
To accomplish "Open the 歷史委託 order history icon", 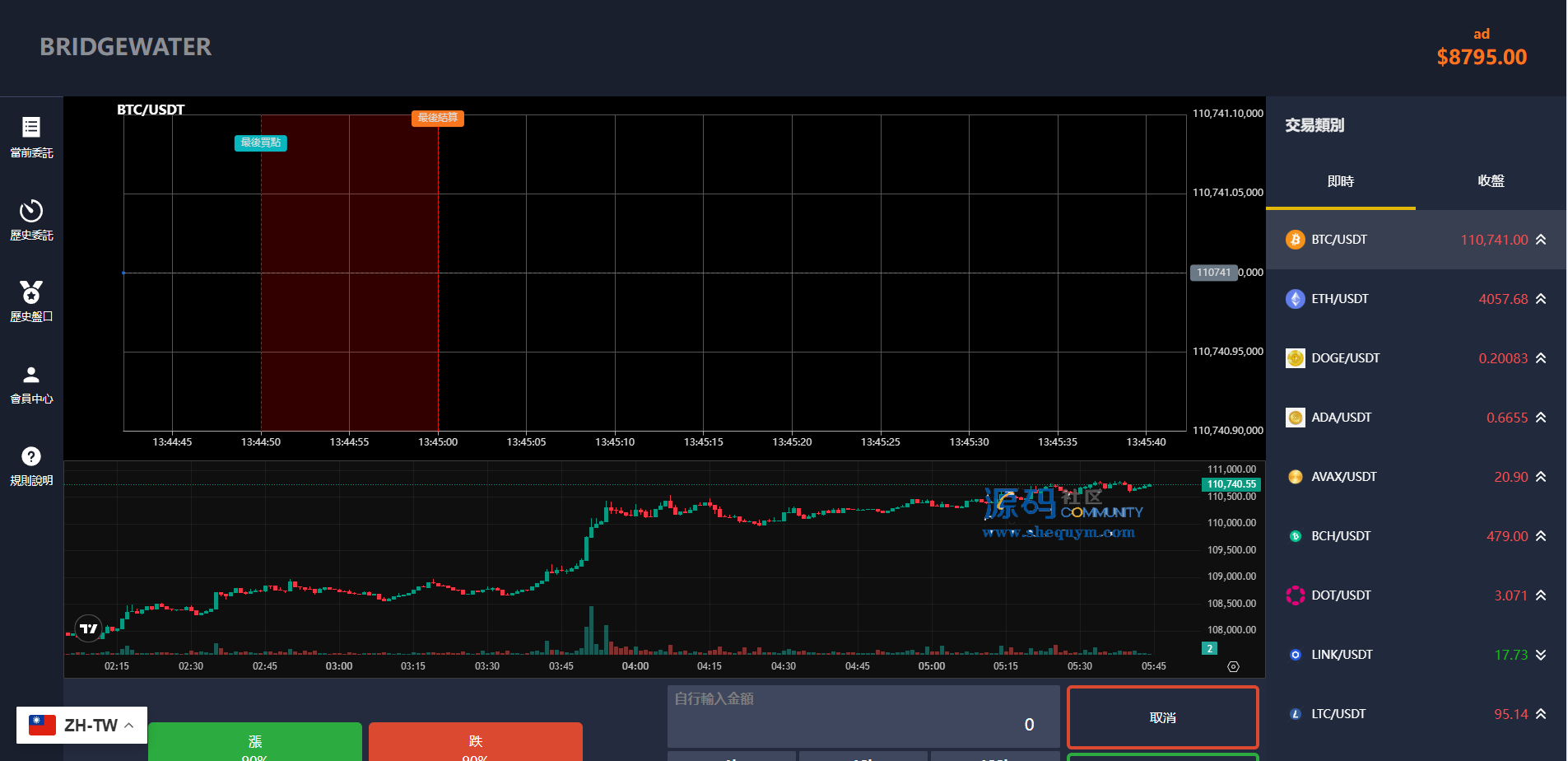I will (31, 211).
